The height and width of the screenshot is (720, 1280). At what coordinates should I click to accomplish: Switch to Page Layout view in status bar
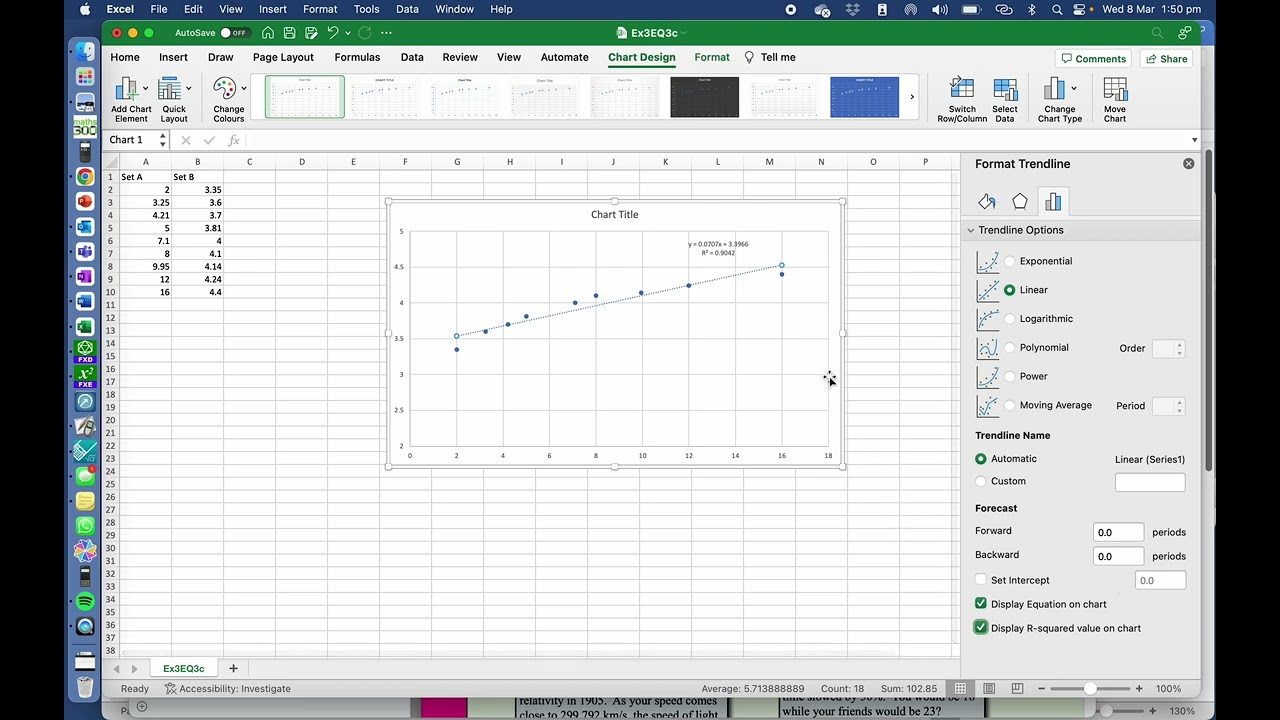click(989, 688)
